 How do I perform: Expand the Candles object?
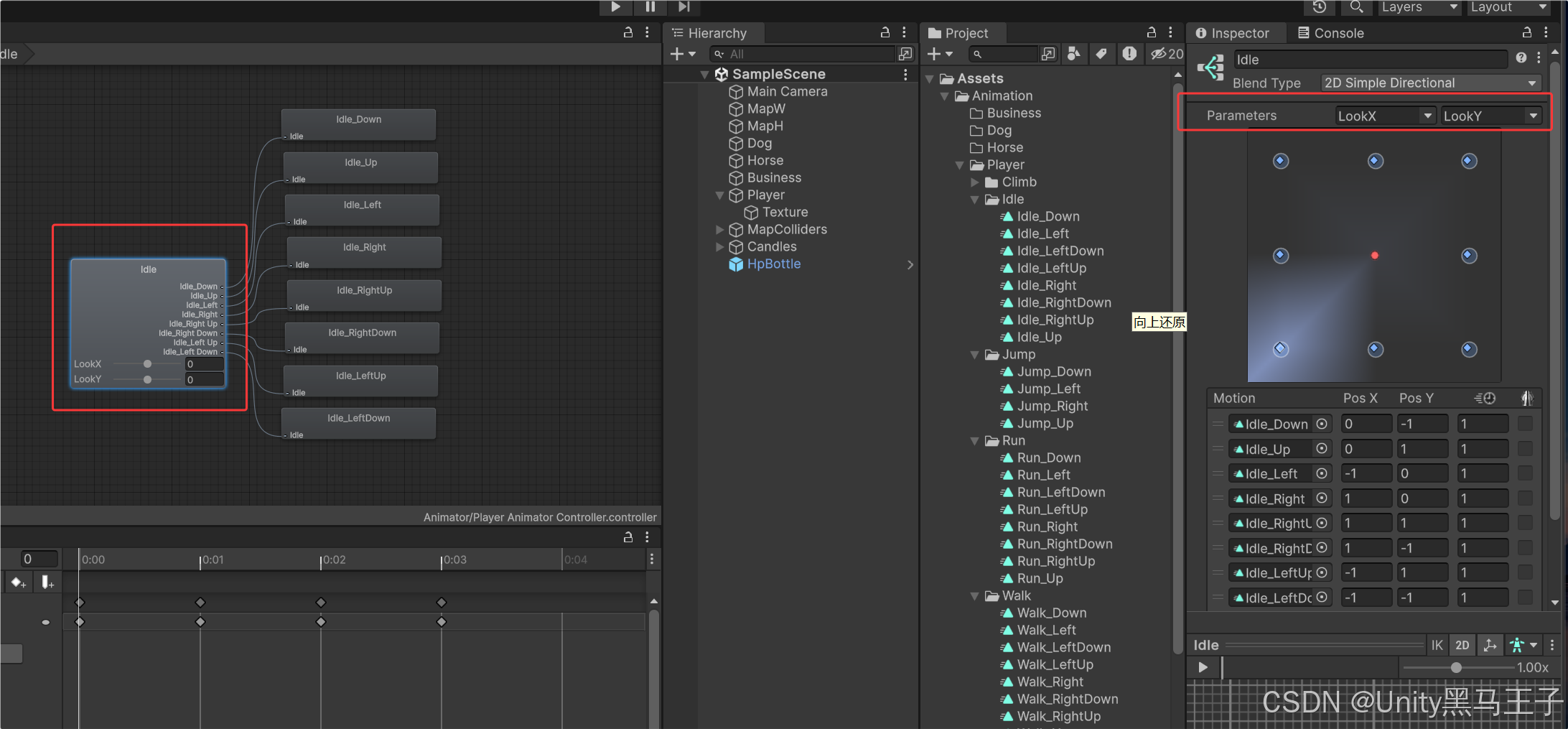(x=720, y=247)
